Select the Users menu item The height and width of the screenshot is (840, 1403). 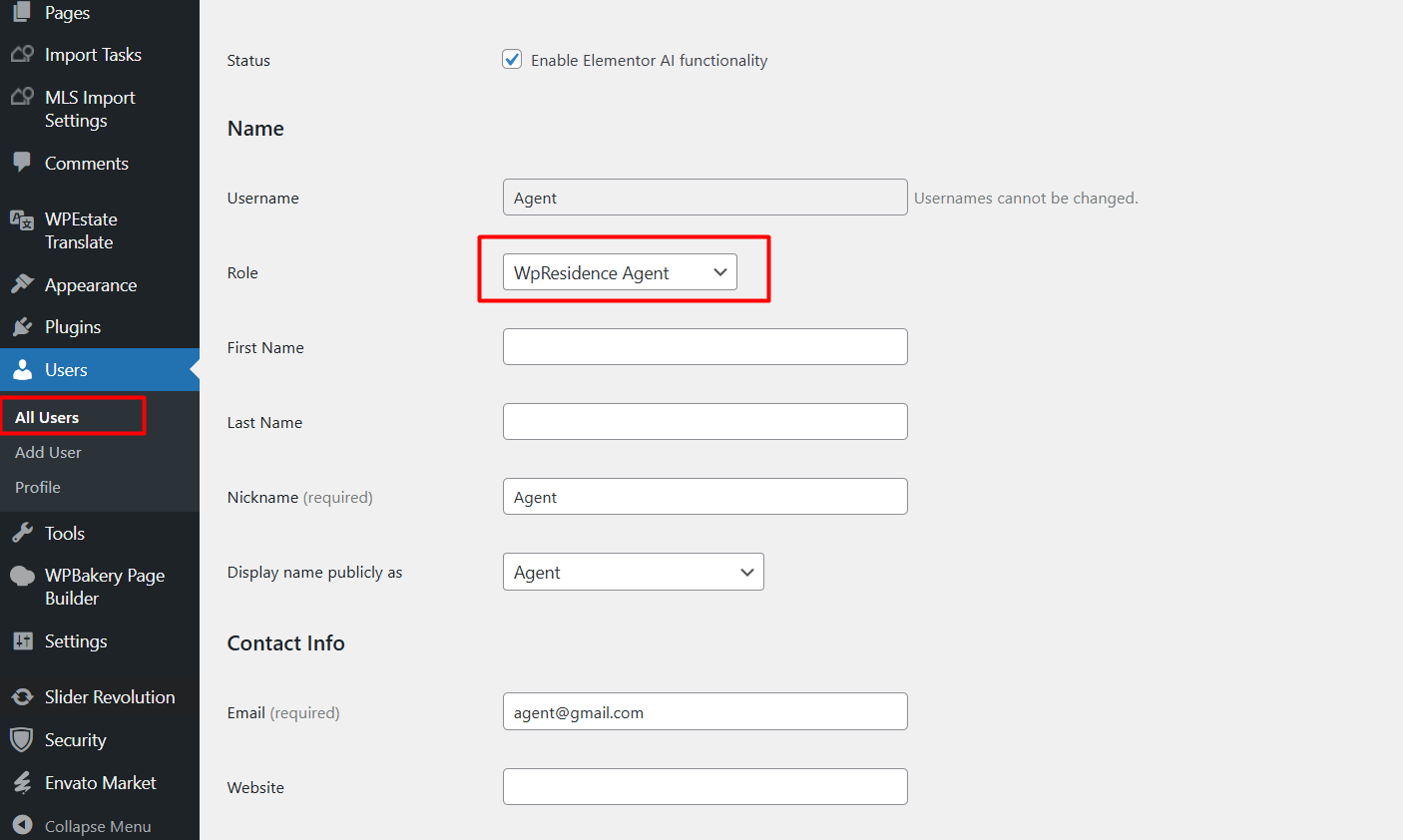click(100, 369)
